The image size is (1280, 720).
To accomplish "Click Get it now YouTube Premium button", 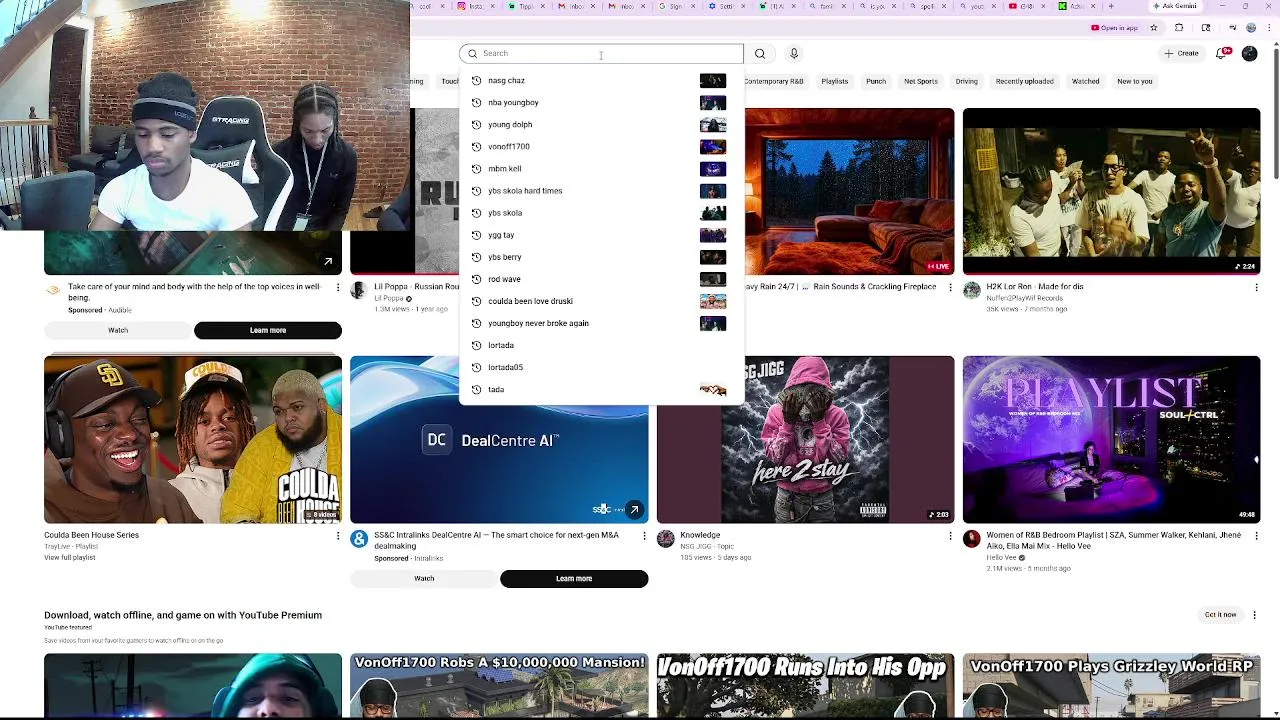I will 1220,615.
